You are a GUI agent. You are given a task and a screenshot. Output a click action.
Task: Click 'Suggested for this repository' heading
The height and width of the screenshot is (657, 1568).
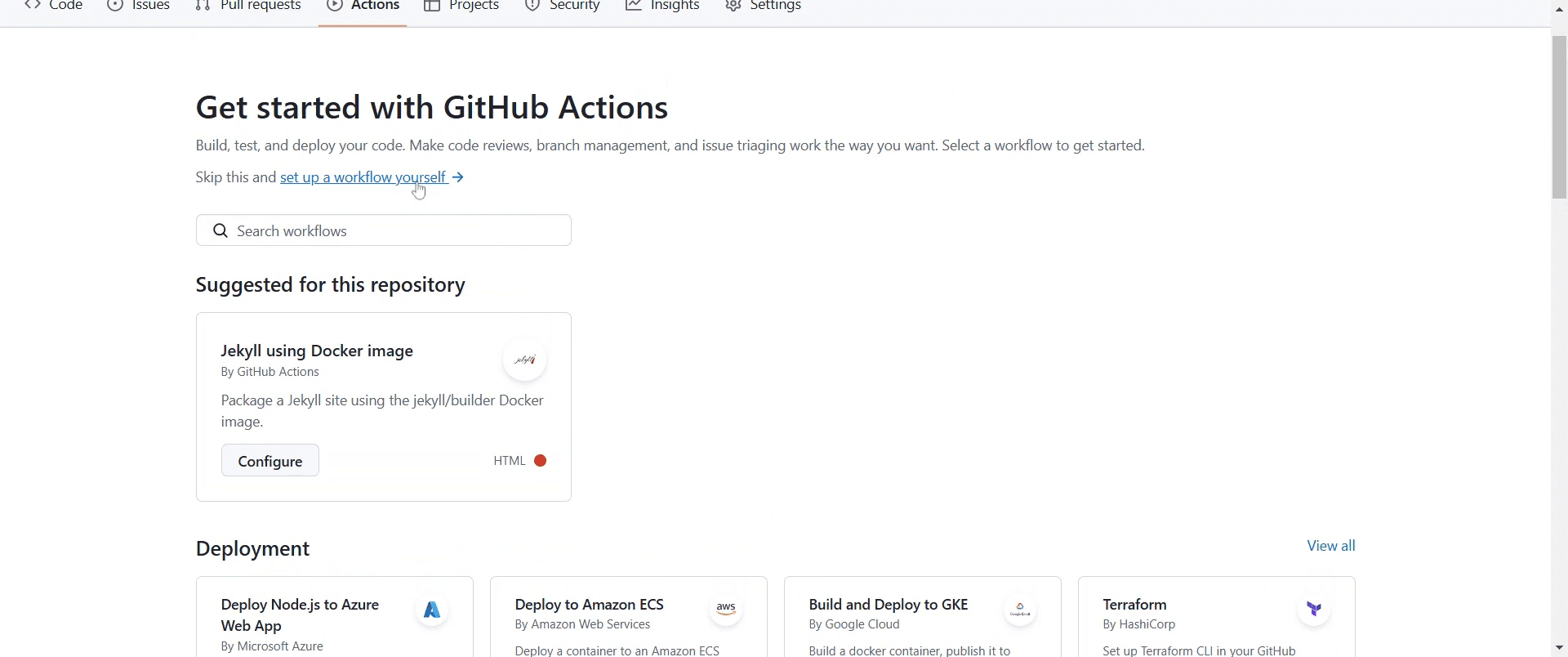point(331,285)
